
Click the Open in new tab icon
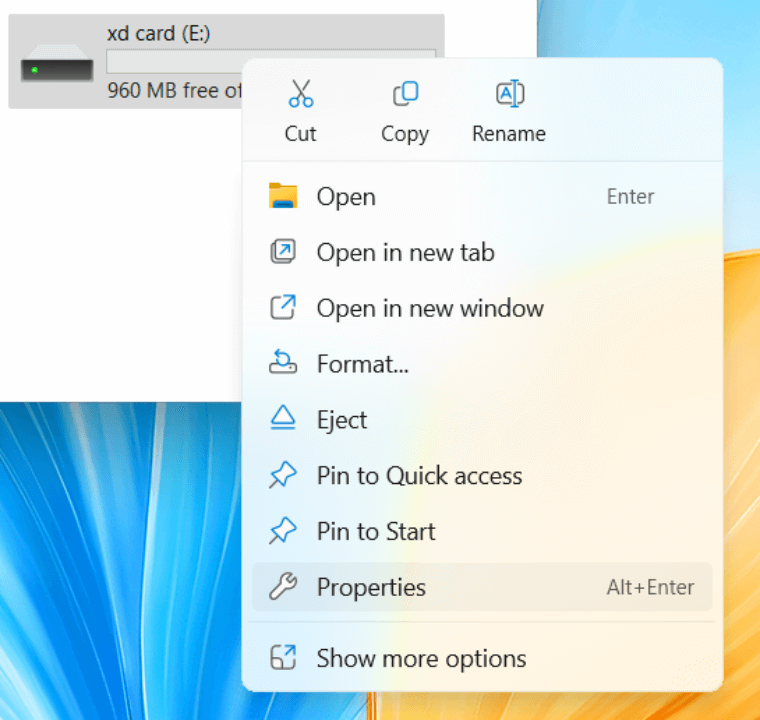(283, 252)
